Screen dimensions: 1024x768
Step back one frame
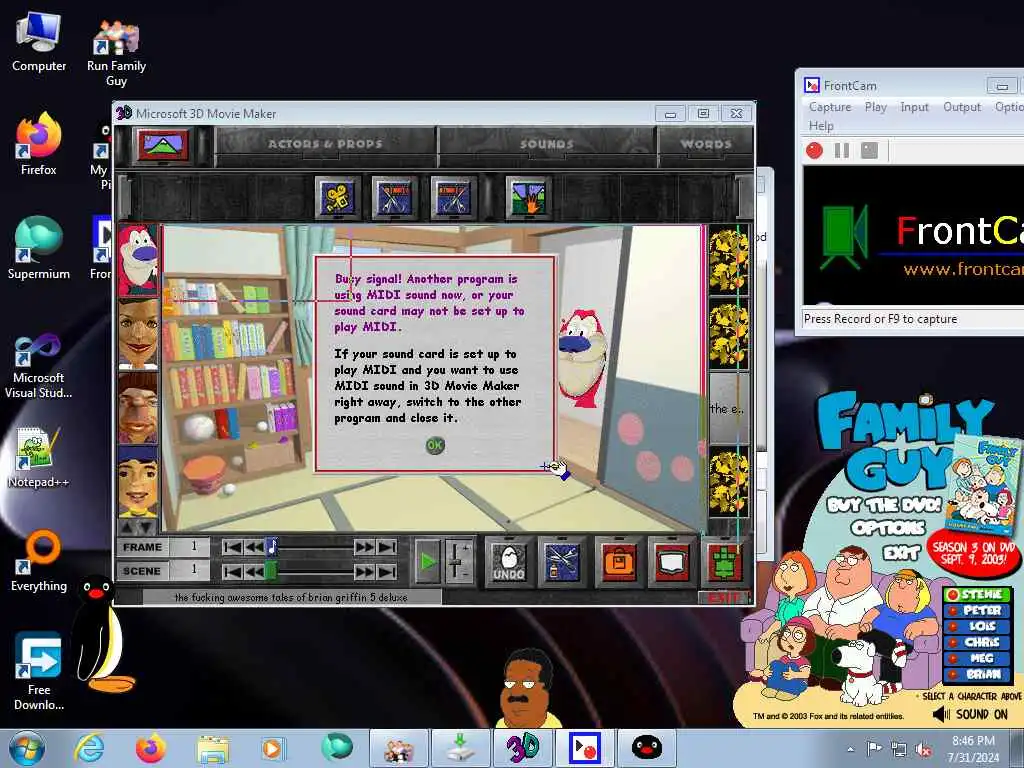253,547
